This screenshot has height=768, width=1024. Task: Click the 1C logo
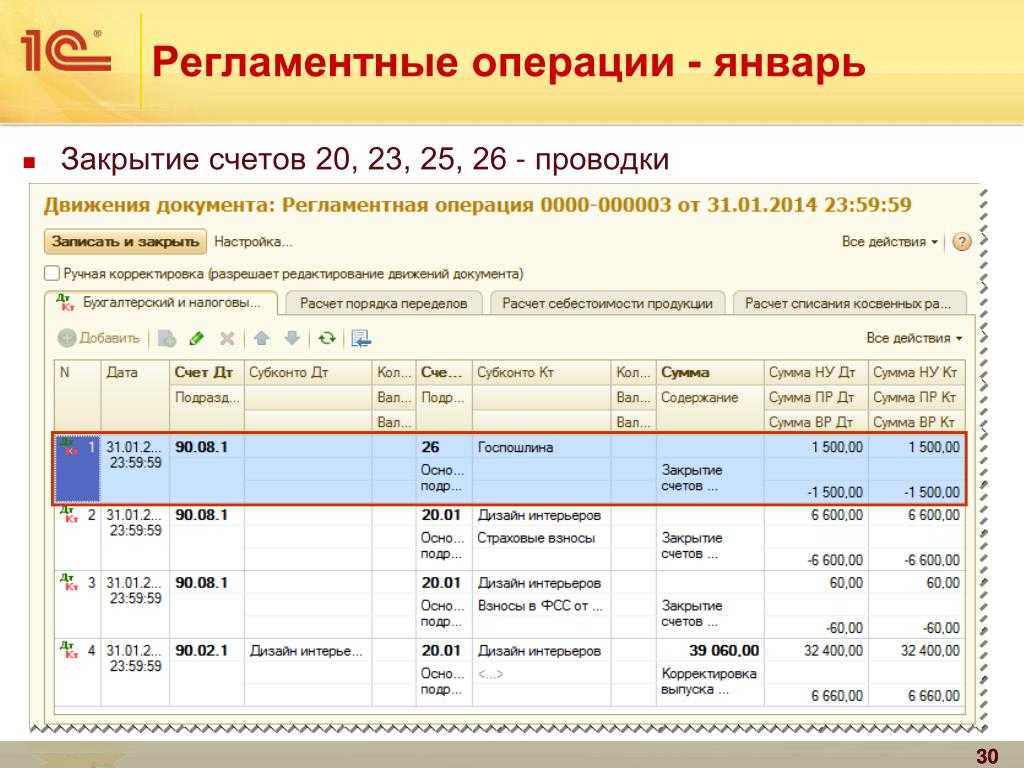pyautogui.click(x=65, y=51)
